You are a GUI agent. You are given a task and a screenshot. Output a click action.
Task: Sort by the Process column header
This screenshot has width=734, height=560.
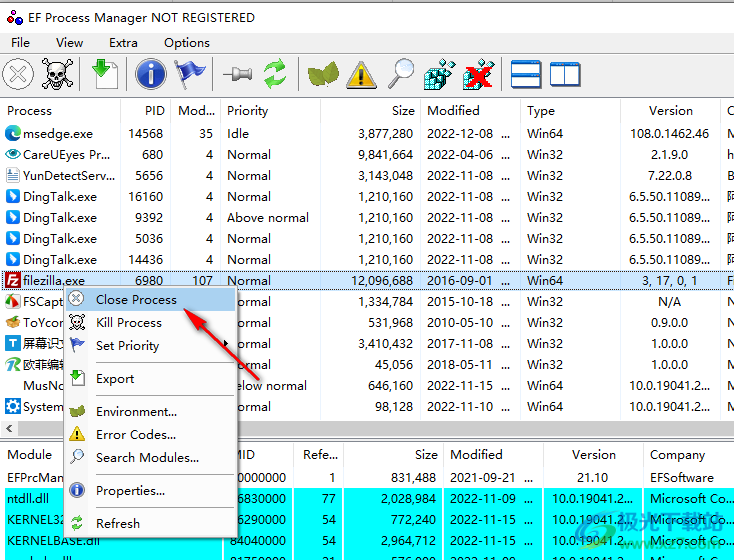coord(60,111)
